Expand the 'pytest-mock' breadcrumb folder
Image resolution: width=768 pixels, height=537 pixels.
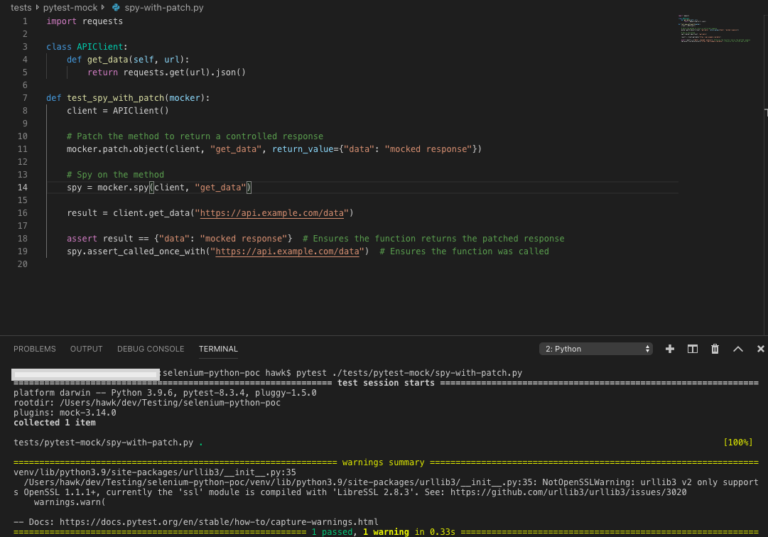point(70,8)
